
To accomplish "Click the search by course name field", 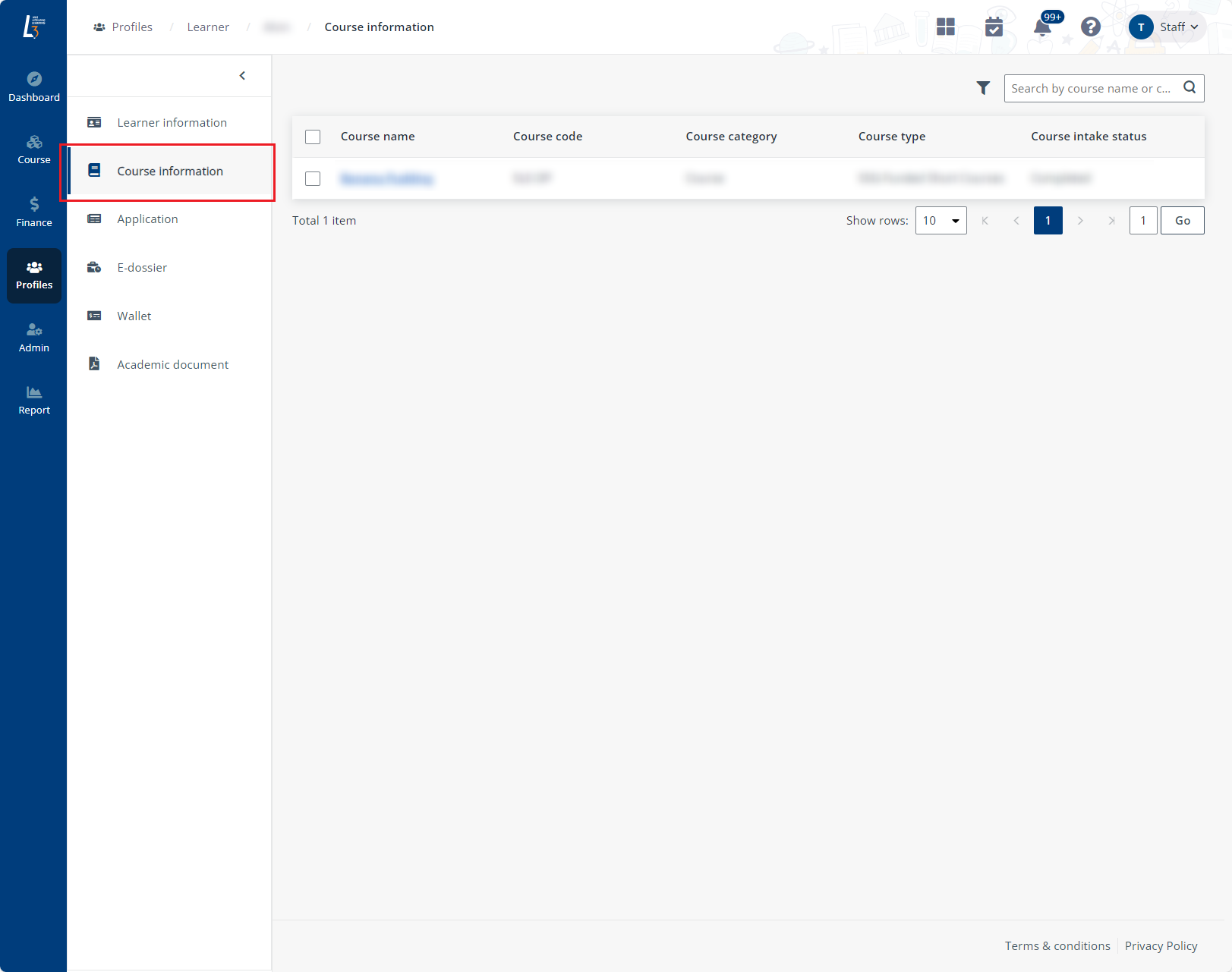I will coord(1090,89).
